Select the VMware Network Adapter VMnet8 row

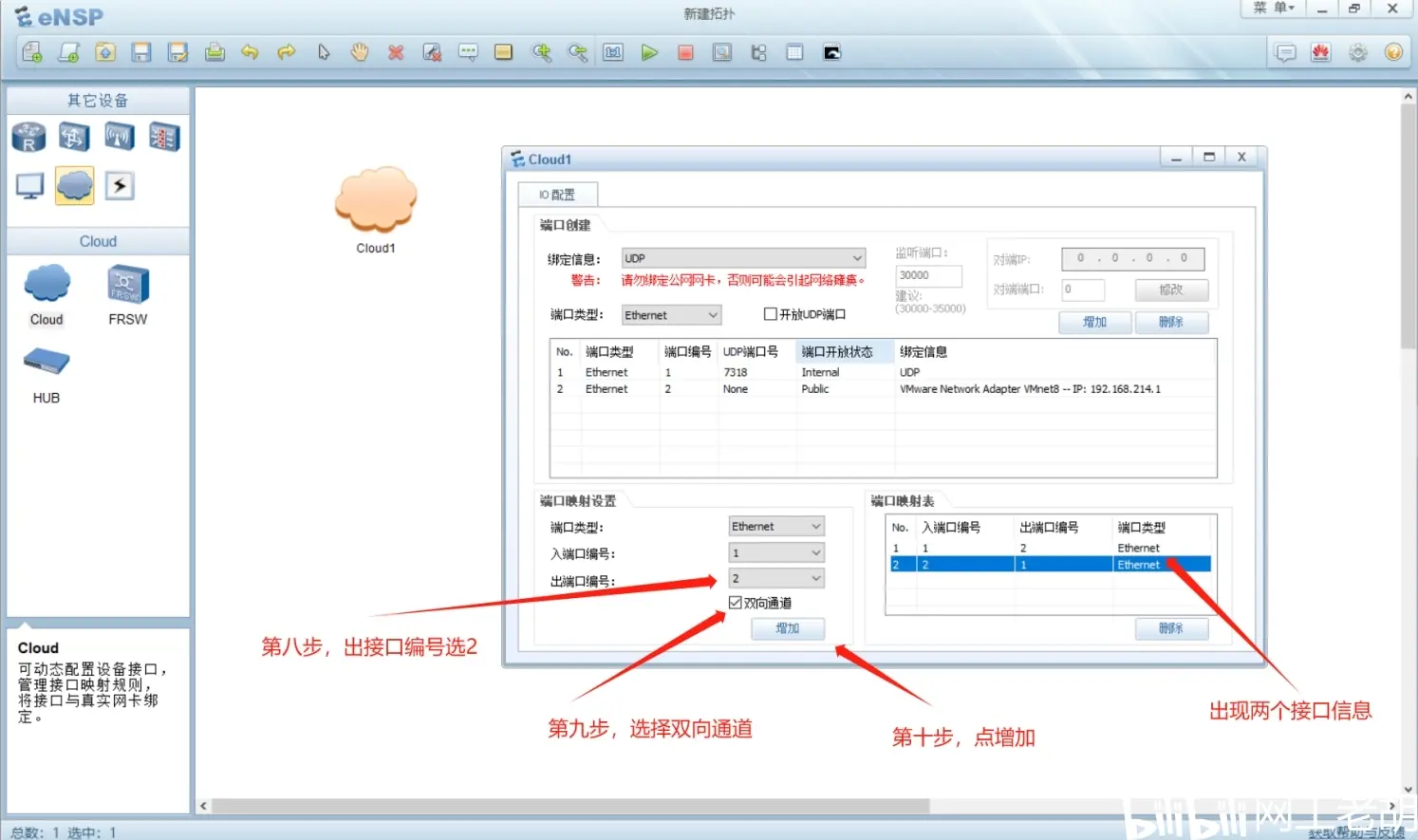tap(883, 389)
